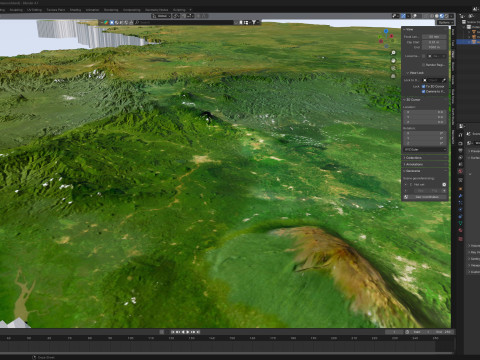
Task: Open the Texture properties tab
Action: (460, 239)
